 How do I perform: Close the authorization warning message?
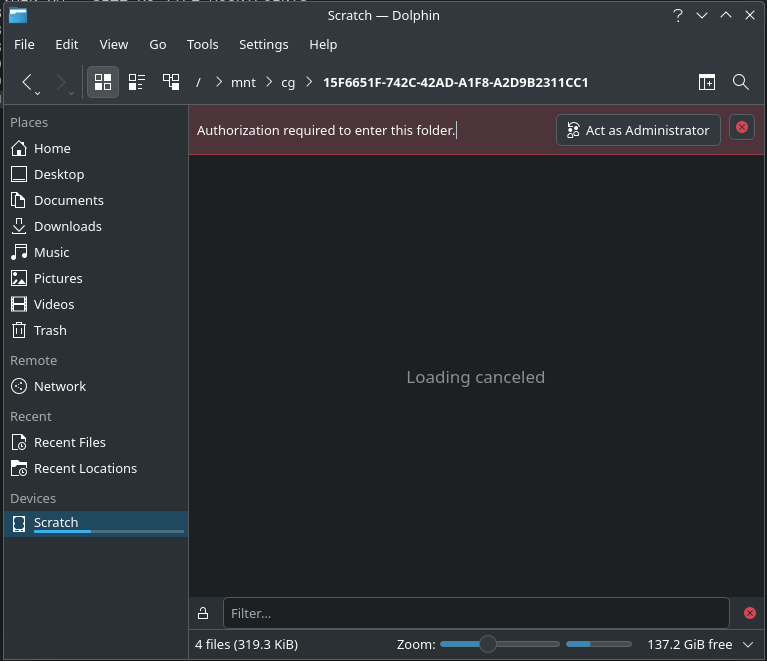click(741, 128)
